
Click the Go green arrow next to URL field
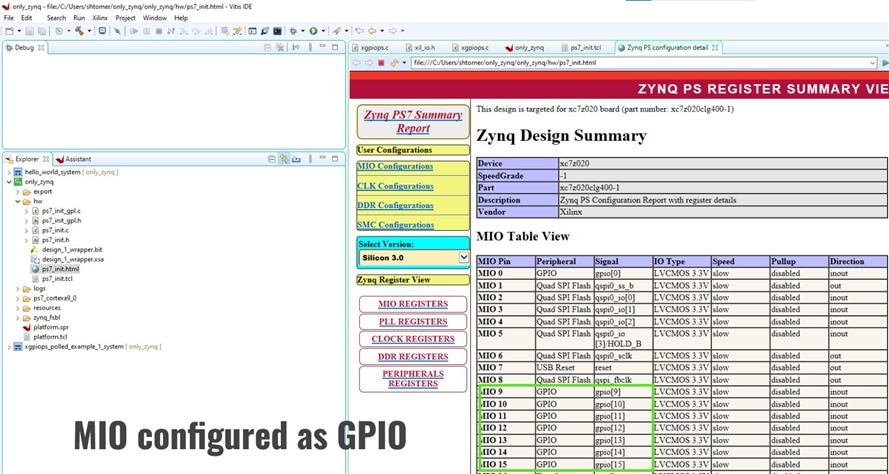click(x=886, y=63)
